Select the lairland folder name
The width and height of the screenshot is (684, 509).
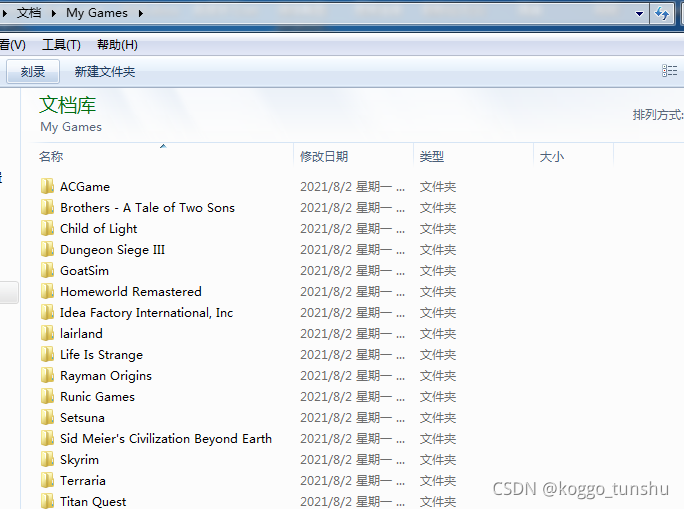[81, 334]
